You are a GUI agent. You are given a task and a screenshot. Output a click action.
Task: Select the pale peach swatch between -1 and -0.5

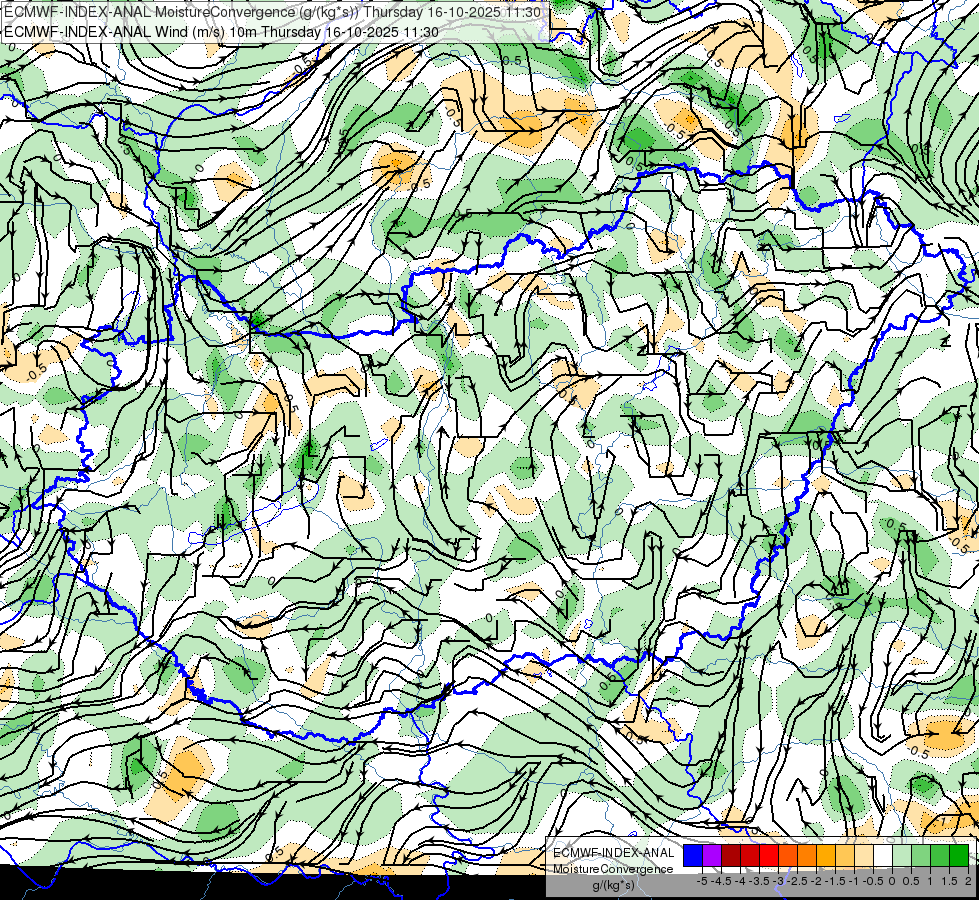click(864, 855)
